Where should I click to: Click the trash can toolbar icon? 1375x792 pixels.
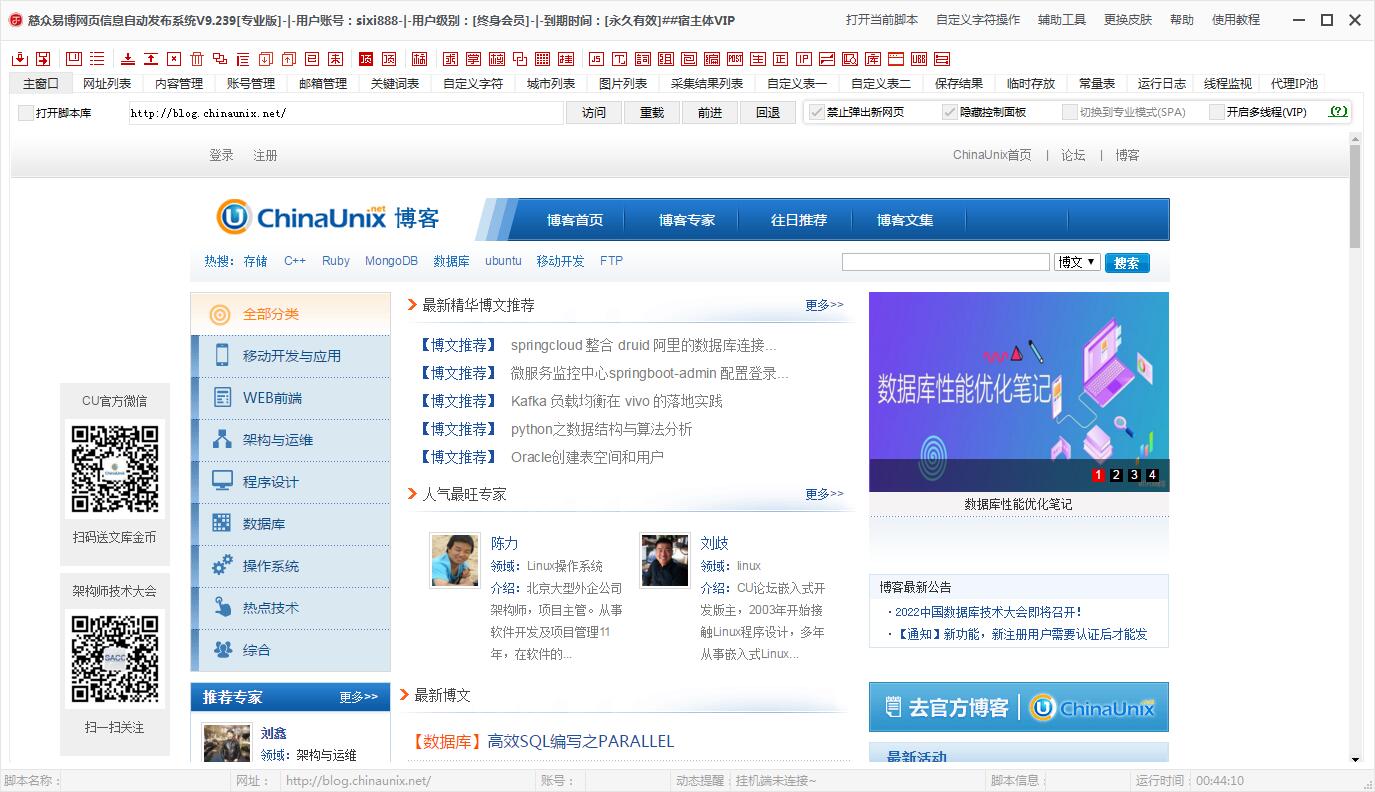click(x=197, y=59)
